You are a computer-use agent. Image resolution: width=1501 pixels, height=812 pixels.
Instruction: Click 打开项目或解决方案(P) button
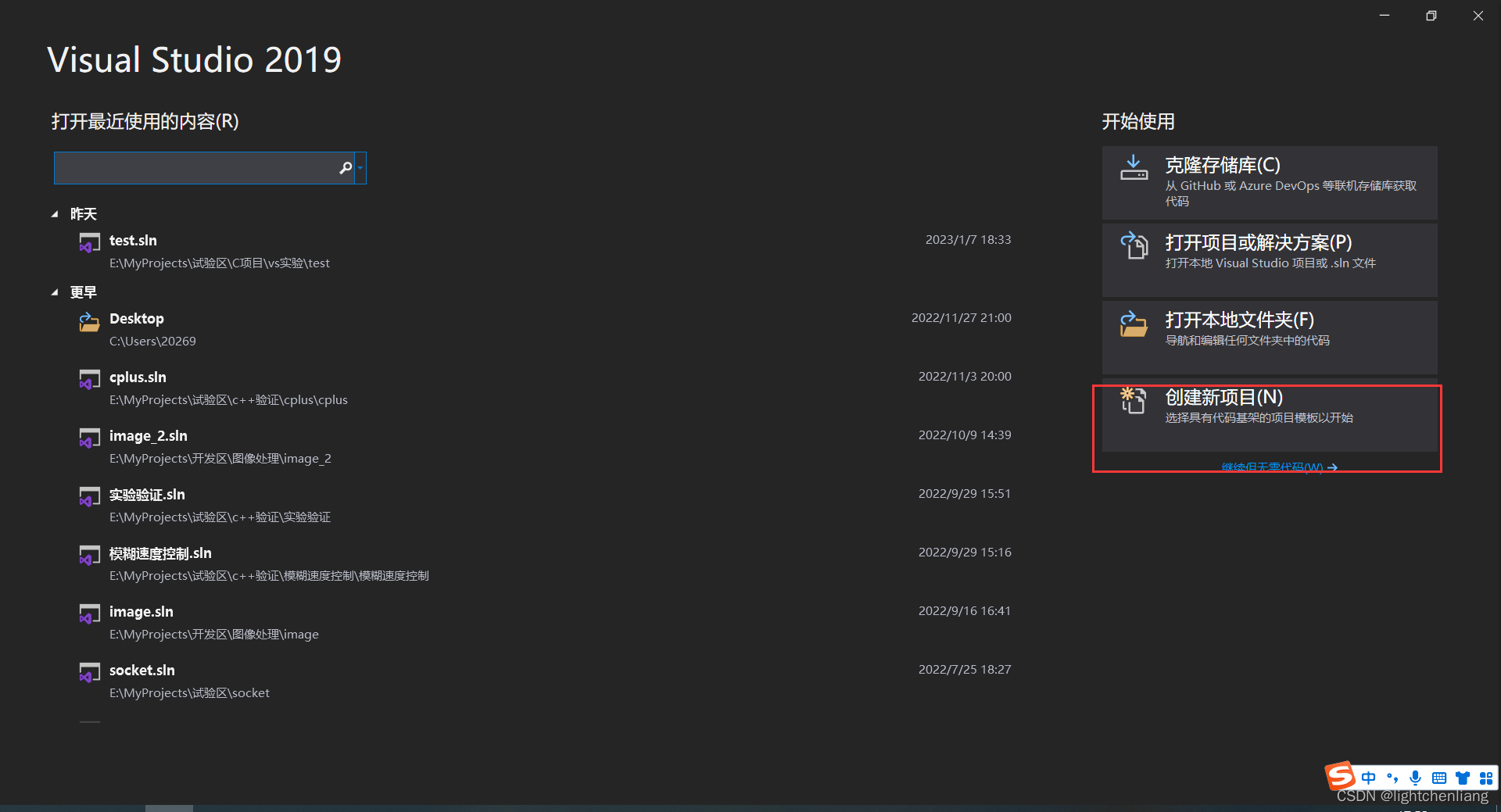click(x=1270, y=260)
